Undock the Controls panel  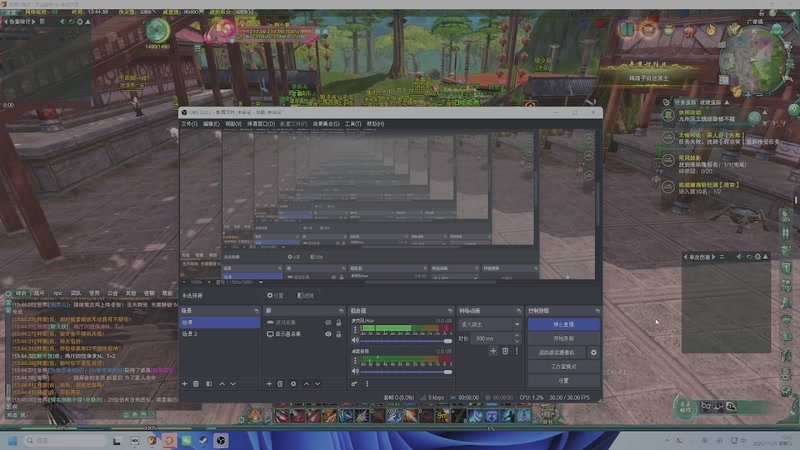click(x=597, y=311)
